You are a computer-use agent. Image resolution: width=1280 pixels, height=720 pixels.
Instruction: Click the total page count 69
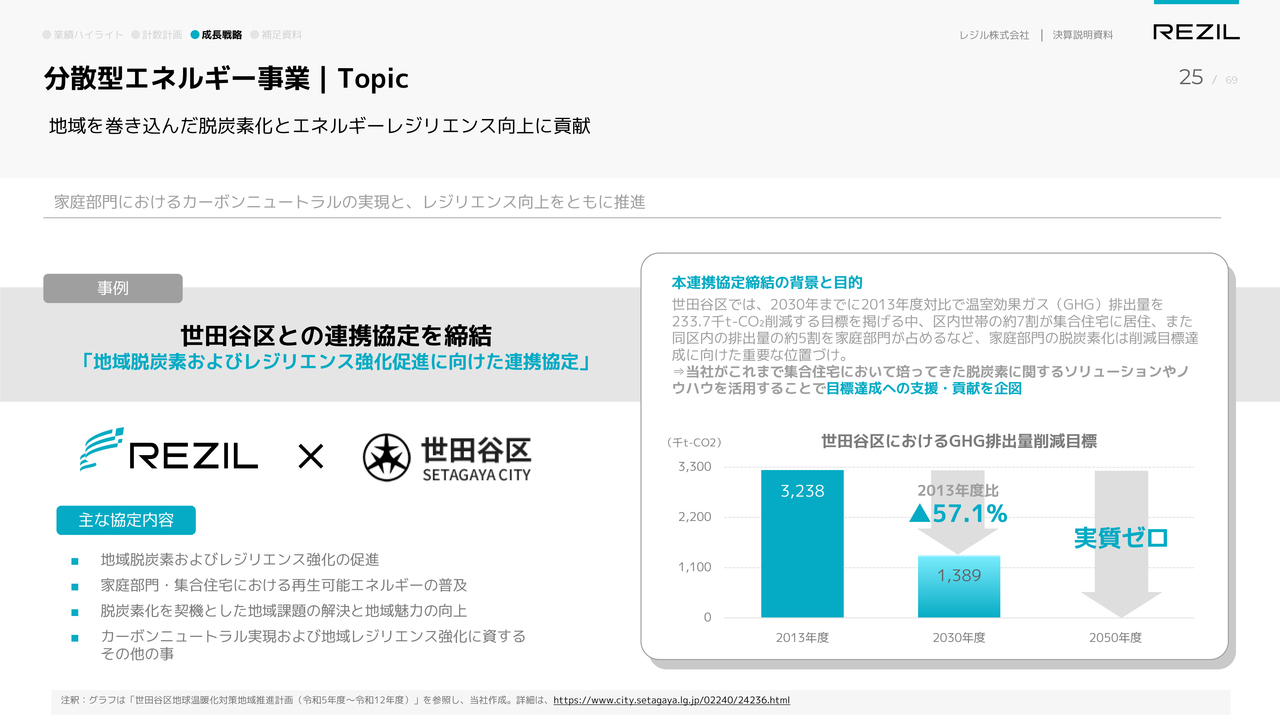tap(1231, 80)
